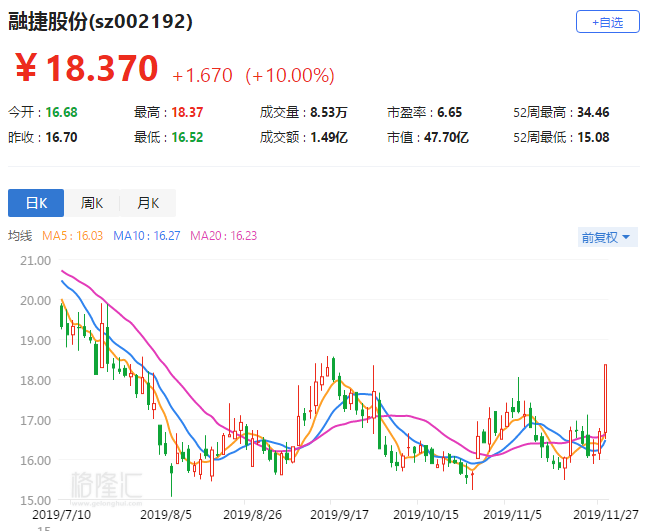This screenshot has width=666, height=531.
Task: Click the 2019/11/5 date axis label
Action: [x=512, y=514]
